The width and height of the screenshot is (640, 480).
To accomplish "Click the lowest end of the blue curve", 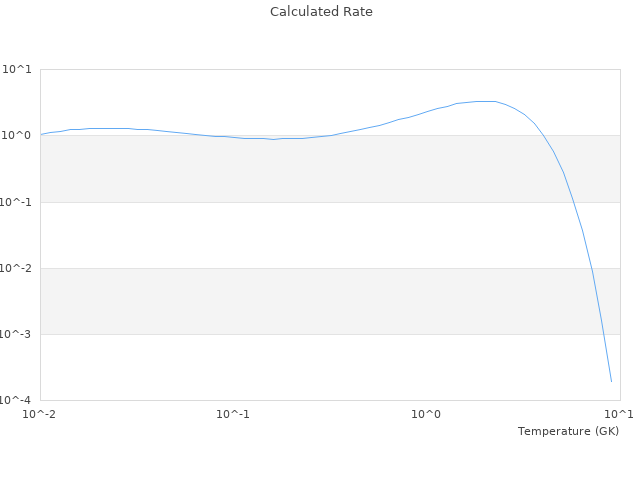I will coord(611,381).
